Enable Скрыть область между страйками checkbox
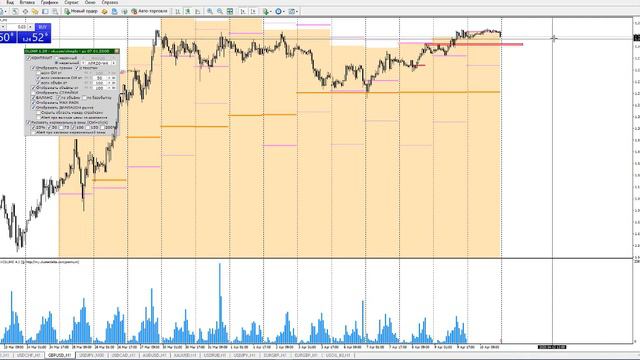640x360 pixels. [38, 113]
